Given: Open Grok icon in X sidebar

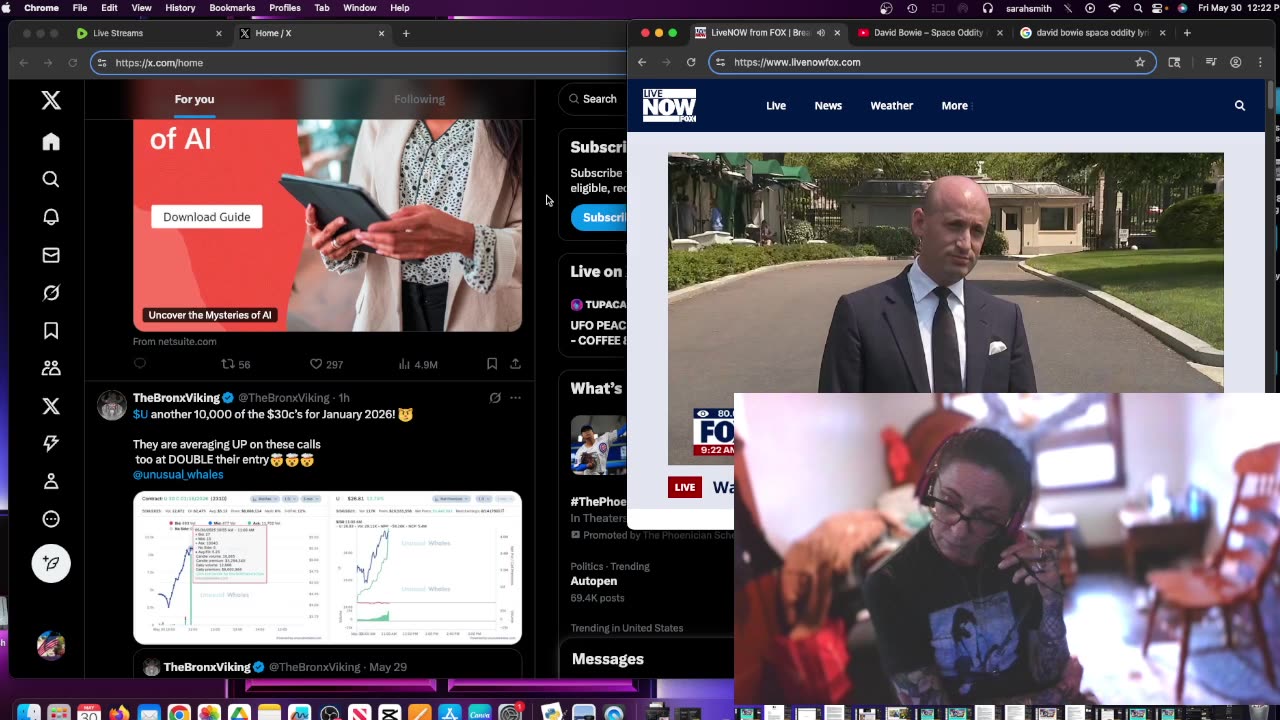Looking at the screenshot, I should point(51,293).
